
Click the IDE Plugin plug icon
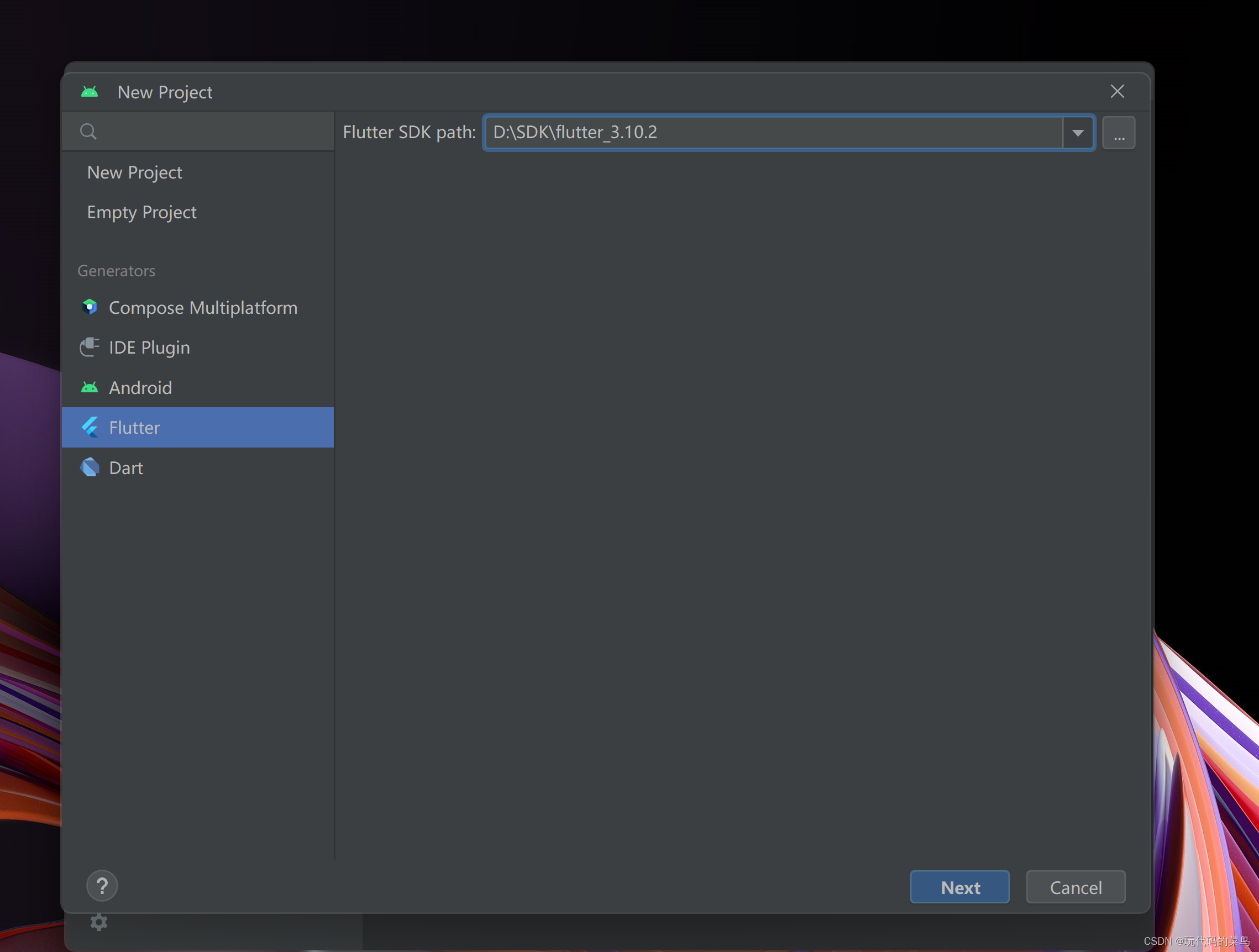90,347
